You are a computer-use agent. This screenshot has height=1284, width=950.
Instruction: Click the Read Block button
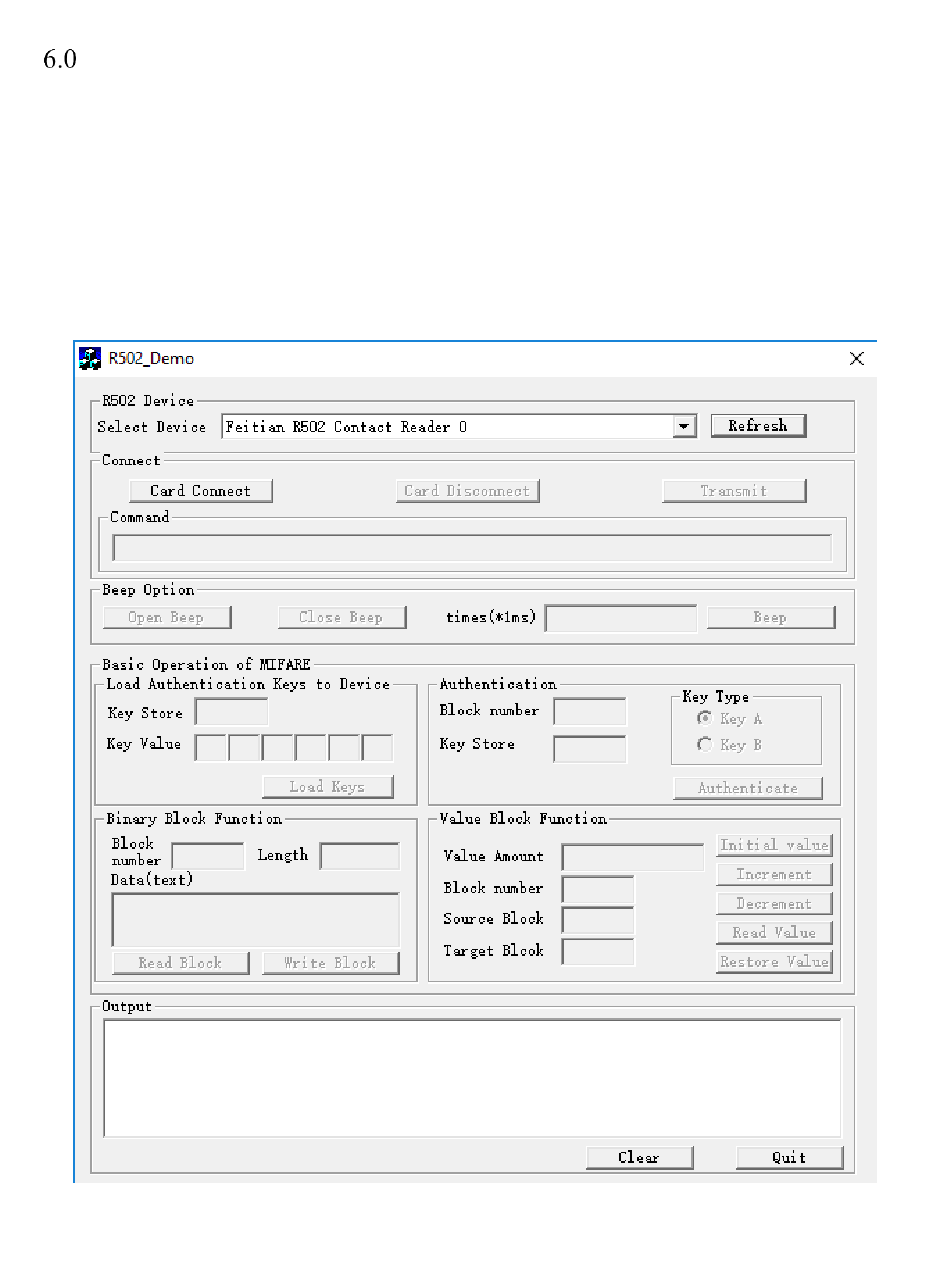pos(181,963)
